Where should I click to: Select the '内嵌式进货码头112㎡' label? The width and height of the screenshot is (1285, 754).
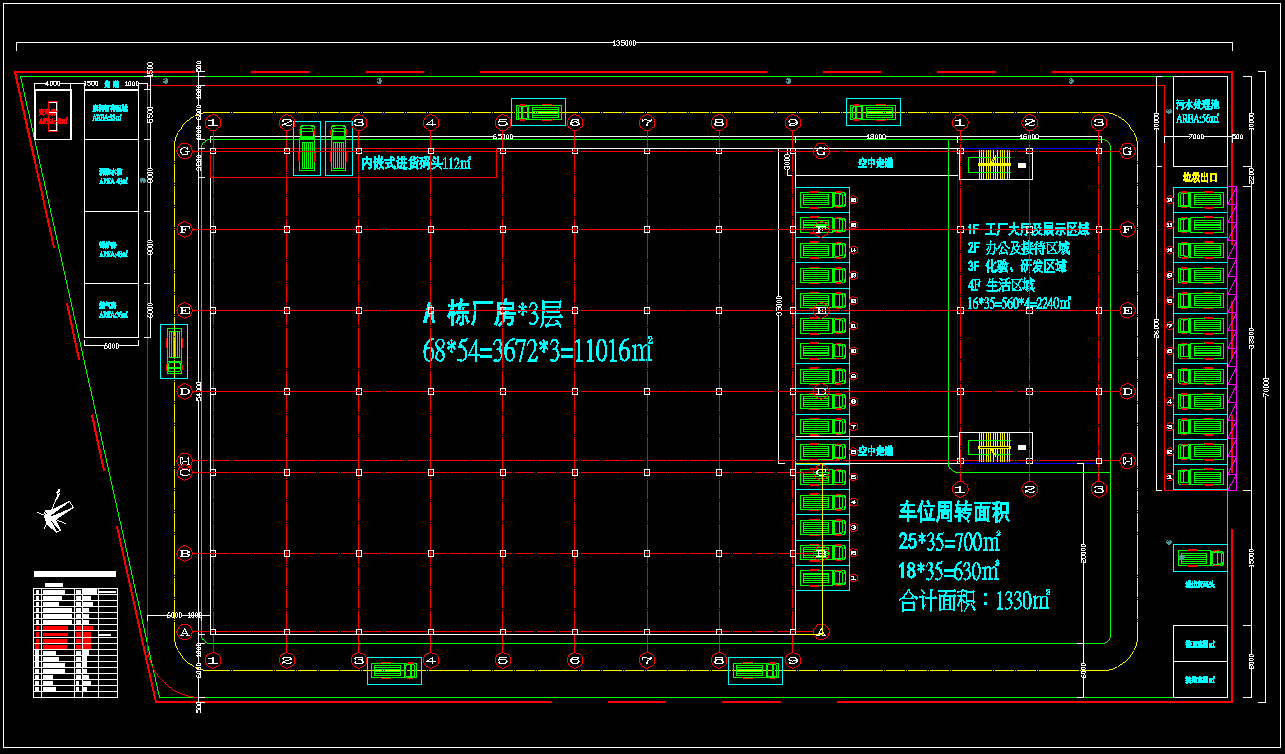[416, 162]
